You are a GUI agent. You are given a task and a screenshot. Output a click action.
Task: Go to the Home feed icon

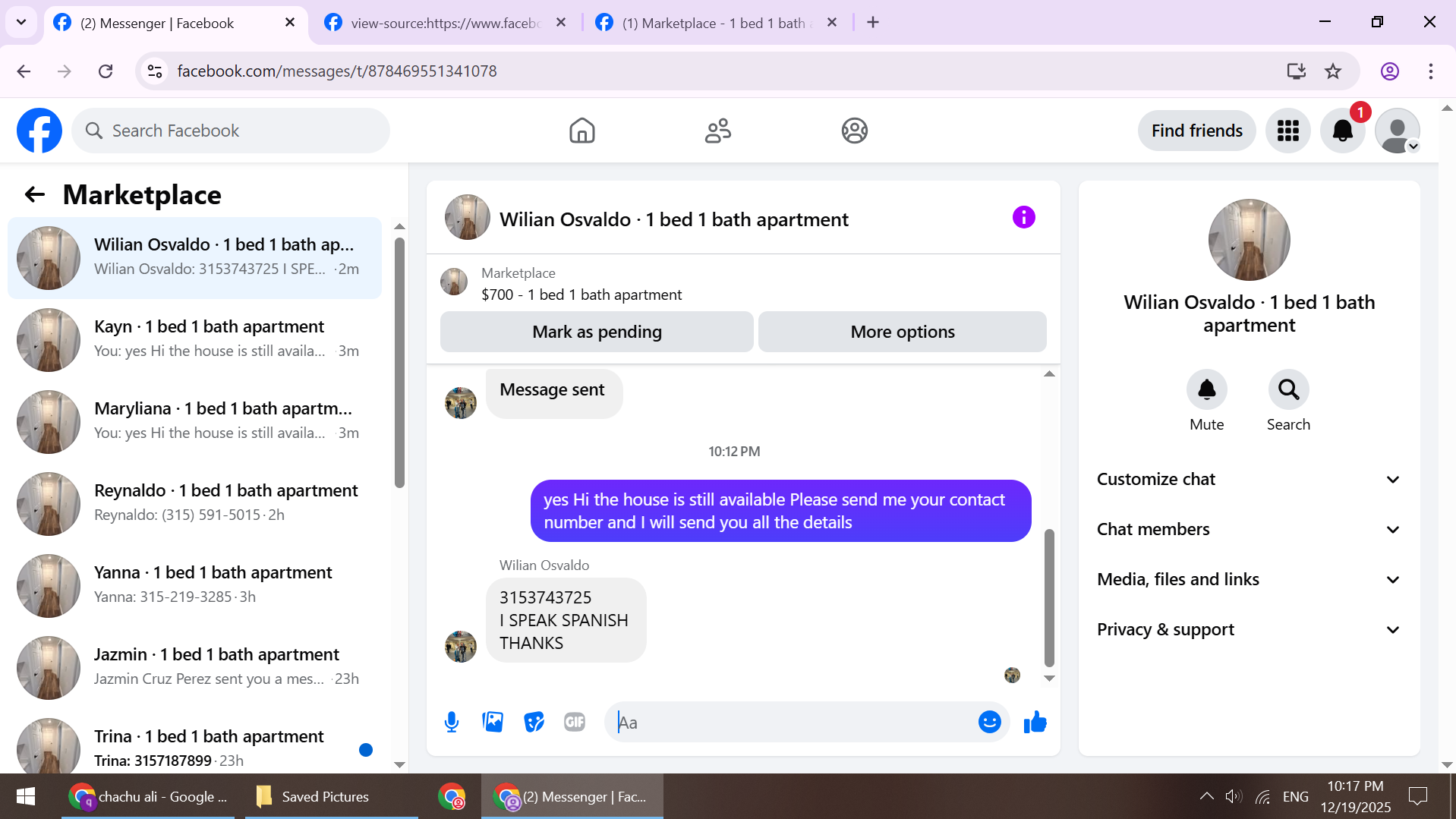[582, 131]
